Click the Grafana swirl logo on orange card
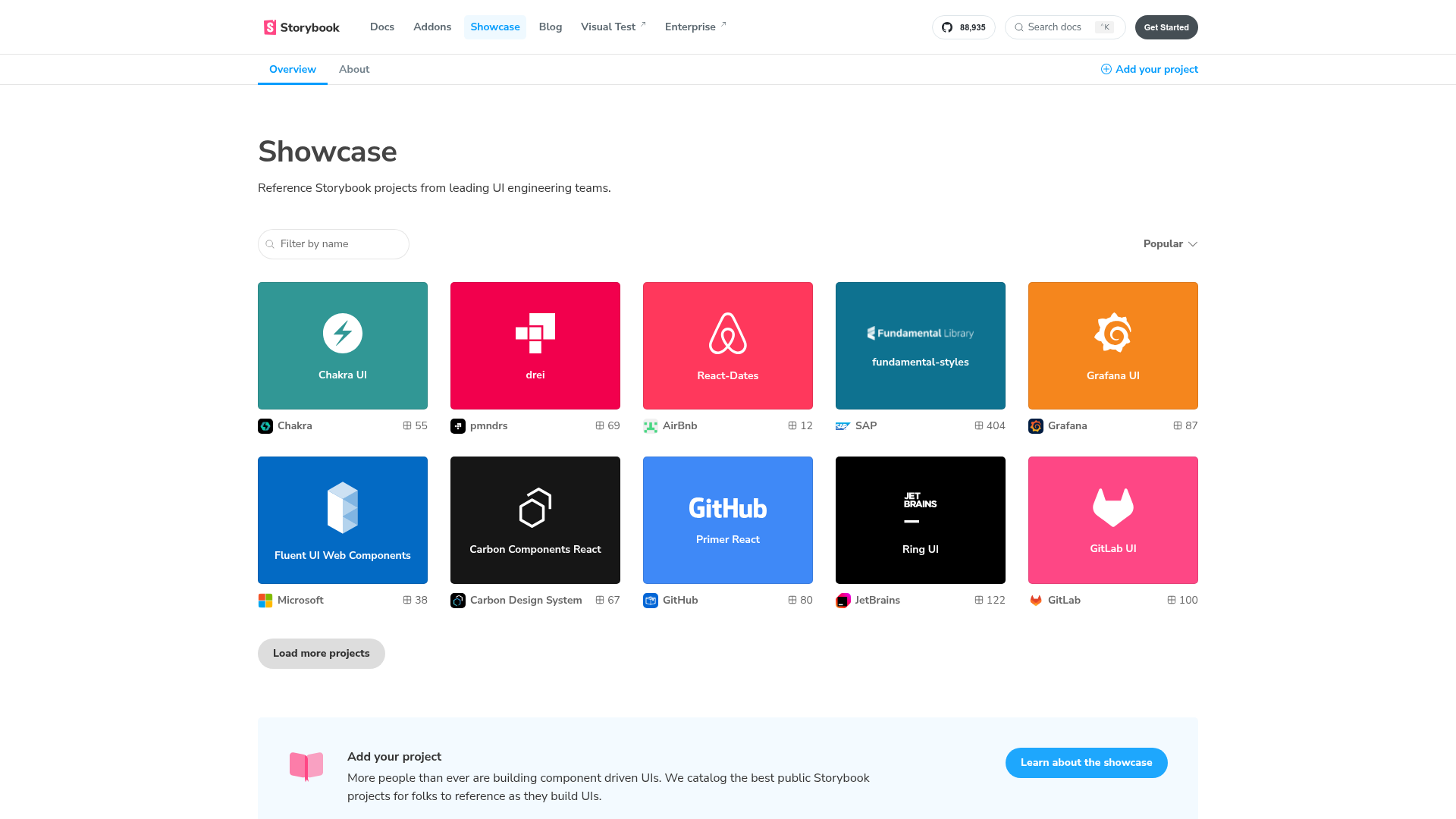The width and height of the screenshot is (1456, 819). (1113, 332)
